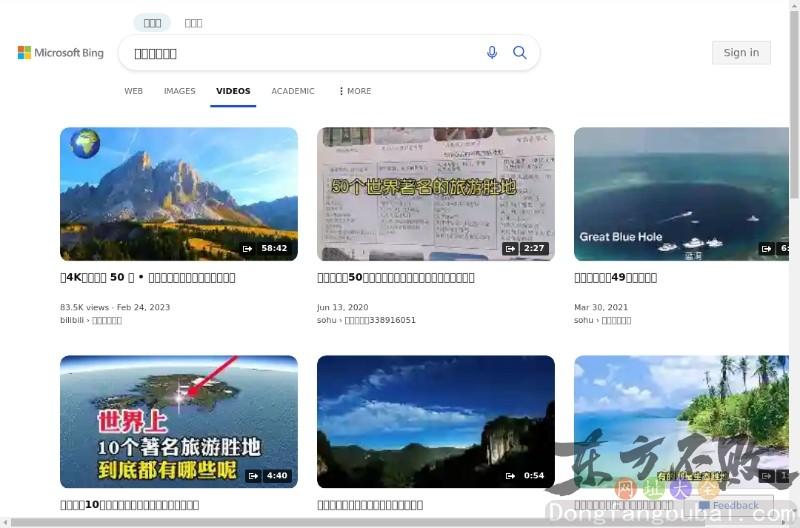The width and height of the screenshot is (800, 528).
Task: Select the VIDEOS tab
Action: point(233,91)
